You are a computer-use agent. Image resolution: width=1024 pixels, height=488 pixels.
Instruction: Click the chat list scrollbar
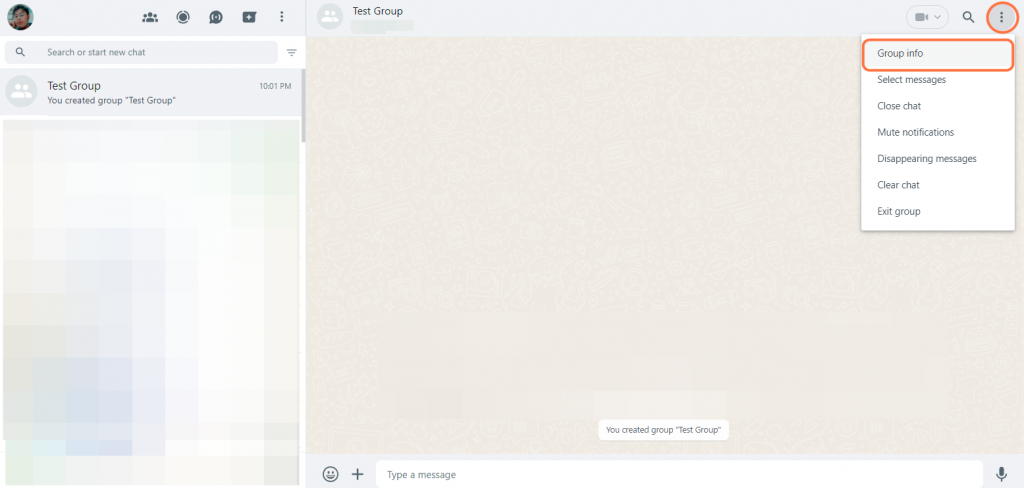click(x=303, y=106)
